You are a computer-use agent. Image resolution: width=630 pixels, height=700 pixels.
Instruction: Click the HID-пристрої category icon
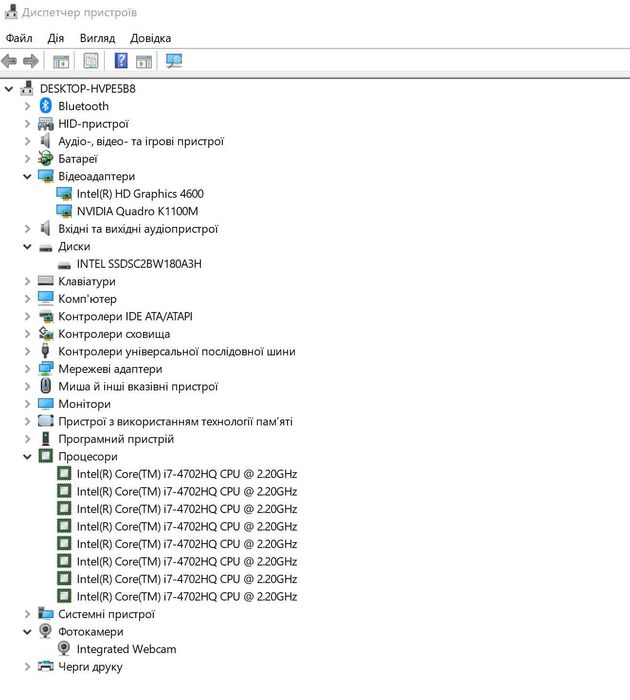pyautogui.click(x=46, y=124)
